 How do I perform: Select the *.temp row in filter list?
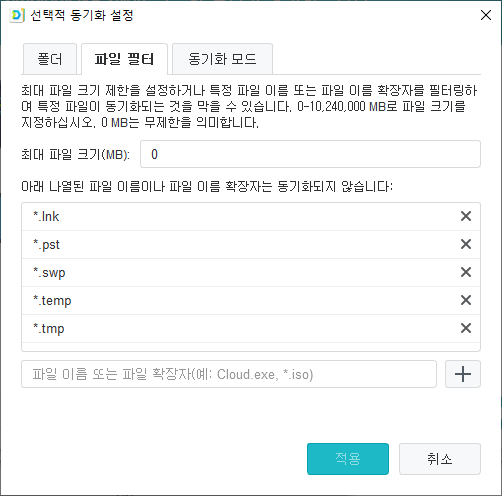coord(251,300)
